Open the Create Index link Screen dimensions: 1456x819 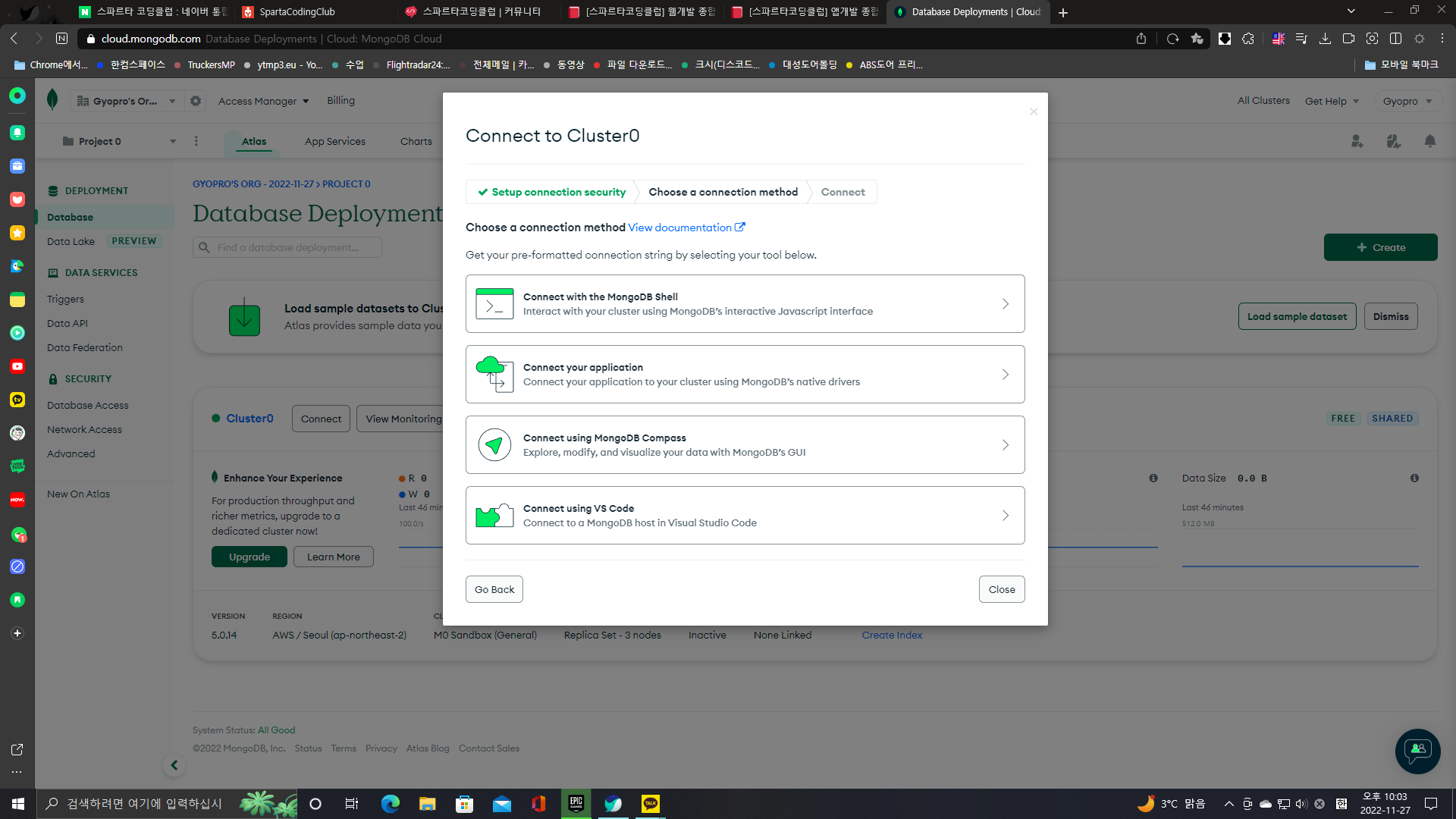point(892,635)
